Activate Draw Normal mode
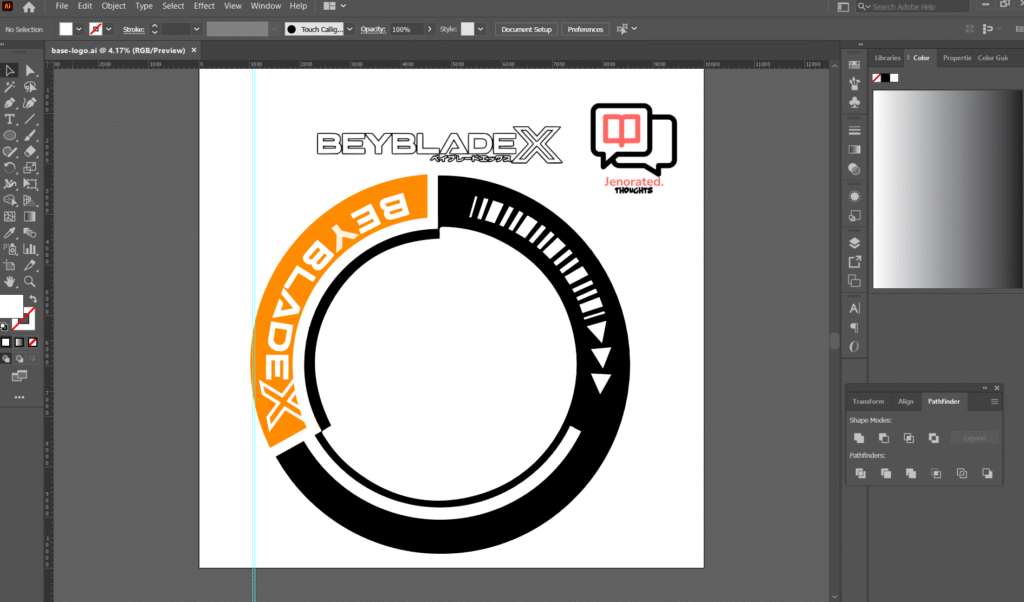Image resolution: width=1024 pixels, height=602 pixels. click(6, 358)
